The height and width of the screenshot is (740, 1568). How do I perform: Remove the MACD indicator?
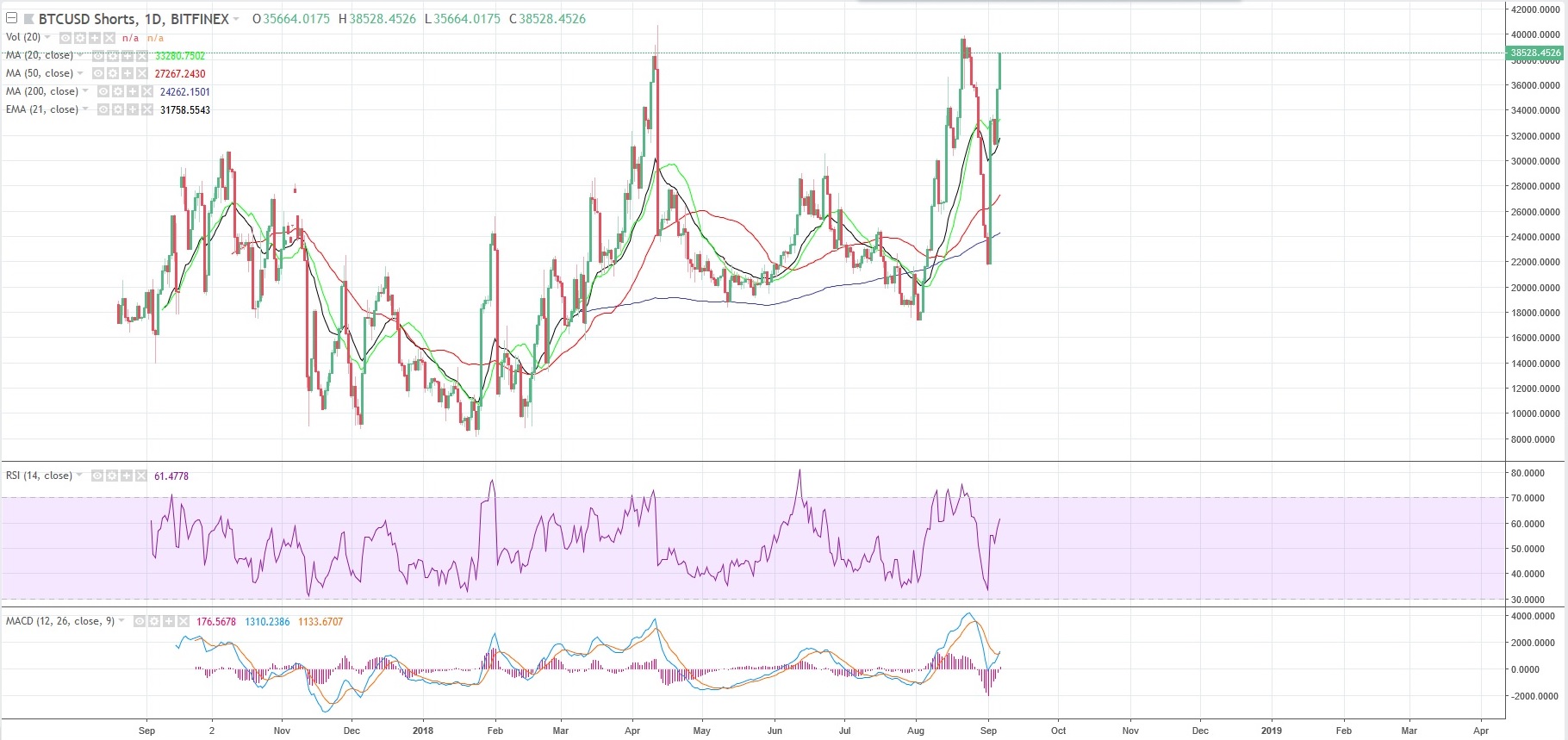[184, 621]
